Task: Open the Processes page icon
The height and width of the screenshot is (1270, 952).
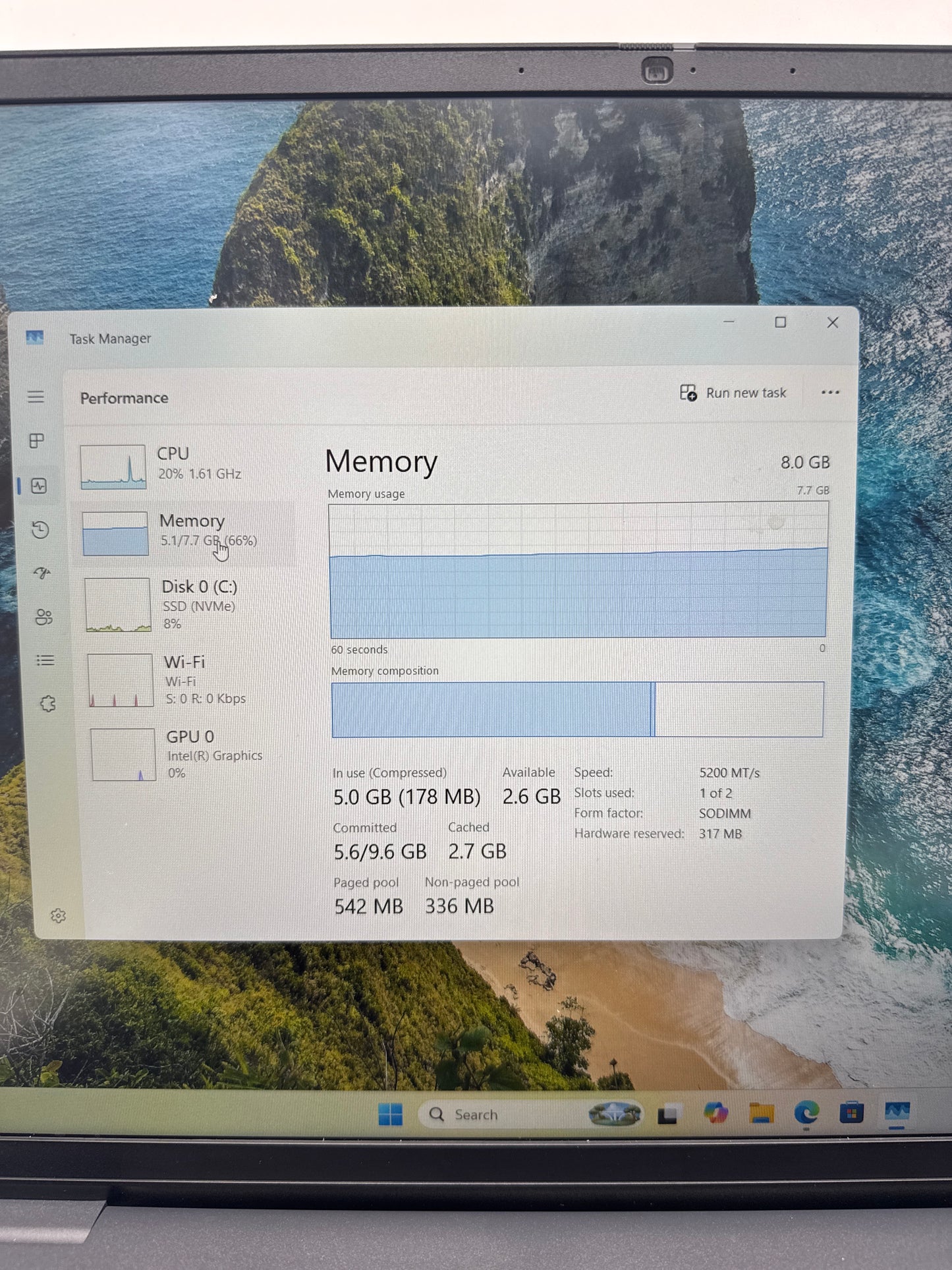Action: 37,441
